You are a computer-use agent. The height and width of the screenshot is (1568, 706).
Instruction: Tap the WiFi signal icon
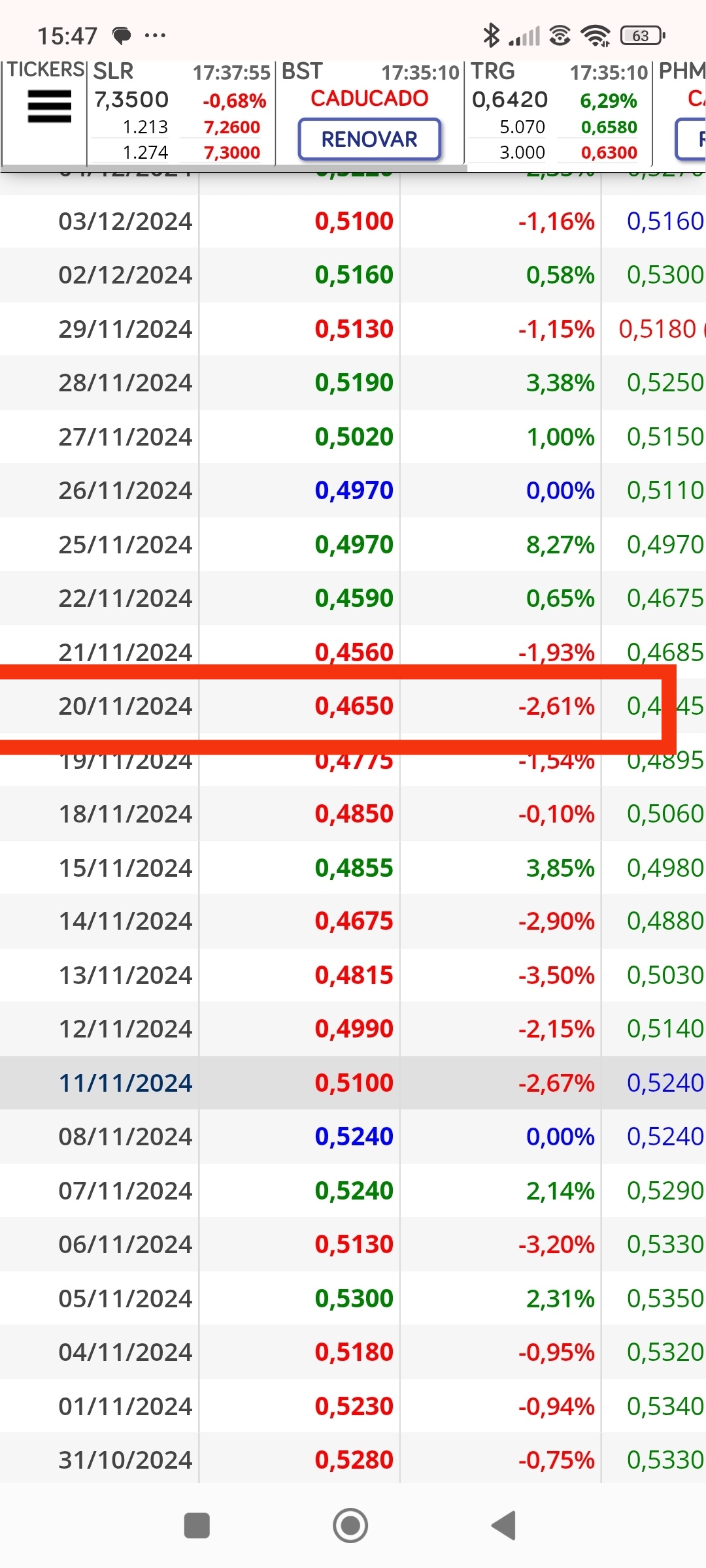point(596,35)
